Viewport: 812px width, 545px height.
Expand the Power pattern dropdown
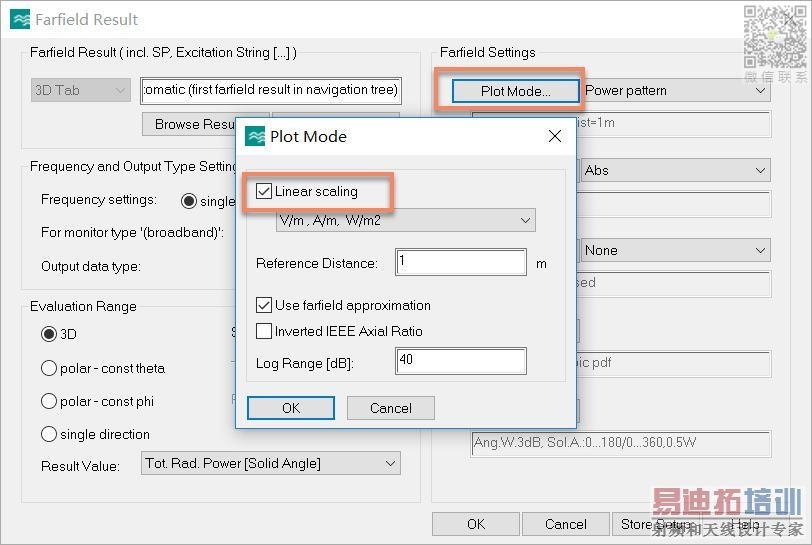pos(674,90)
